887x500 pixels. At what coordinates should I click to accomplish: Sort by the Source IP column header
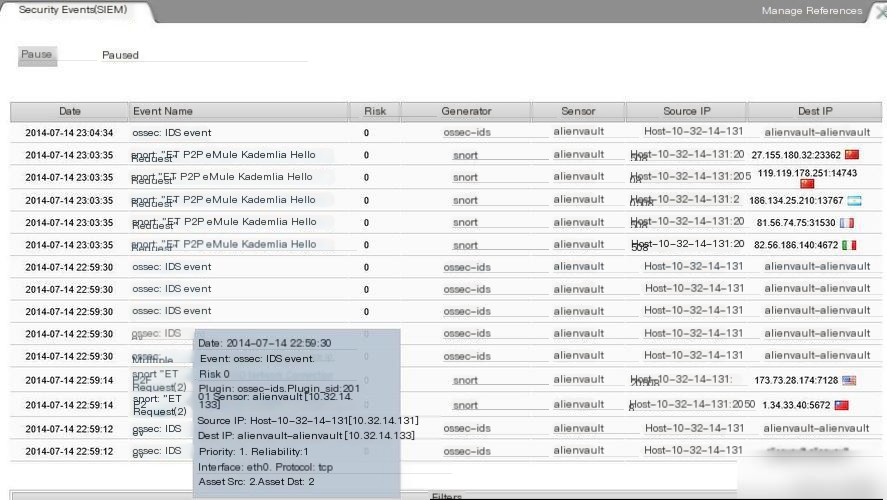pyautogui.click(x=686, y=111)
